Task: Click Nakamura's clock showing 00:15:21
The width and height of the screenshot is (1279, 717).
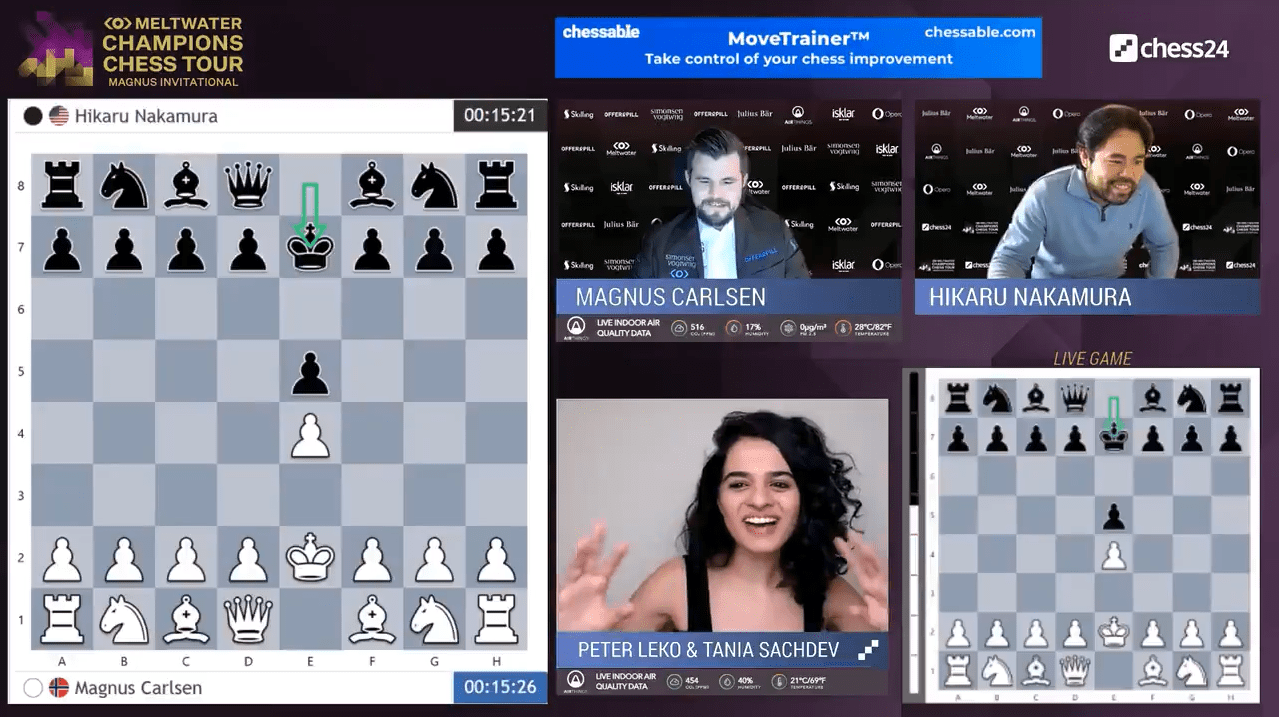Action: point(500,115)
